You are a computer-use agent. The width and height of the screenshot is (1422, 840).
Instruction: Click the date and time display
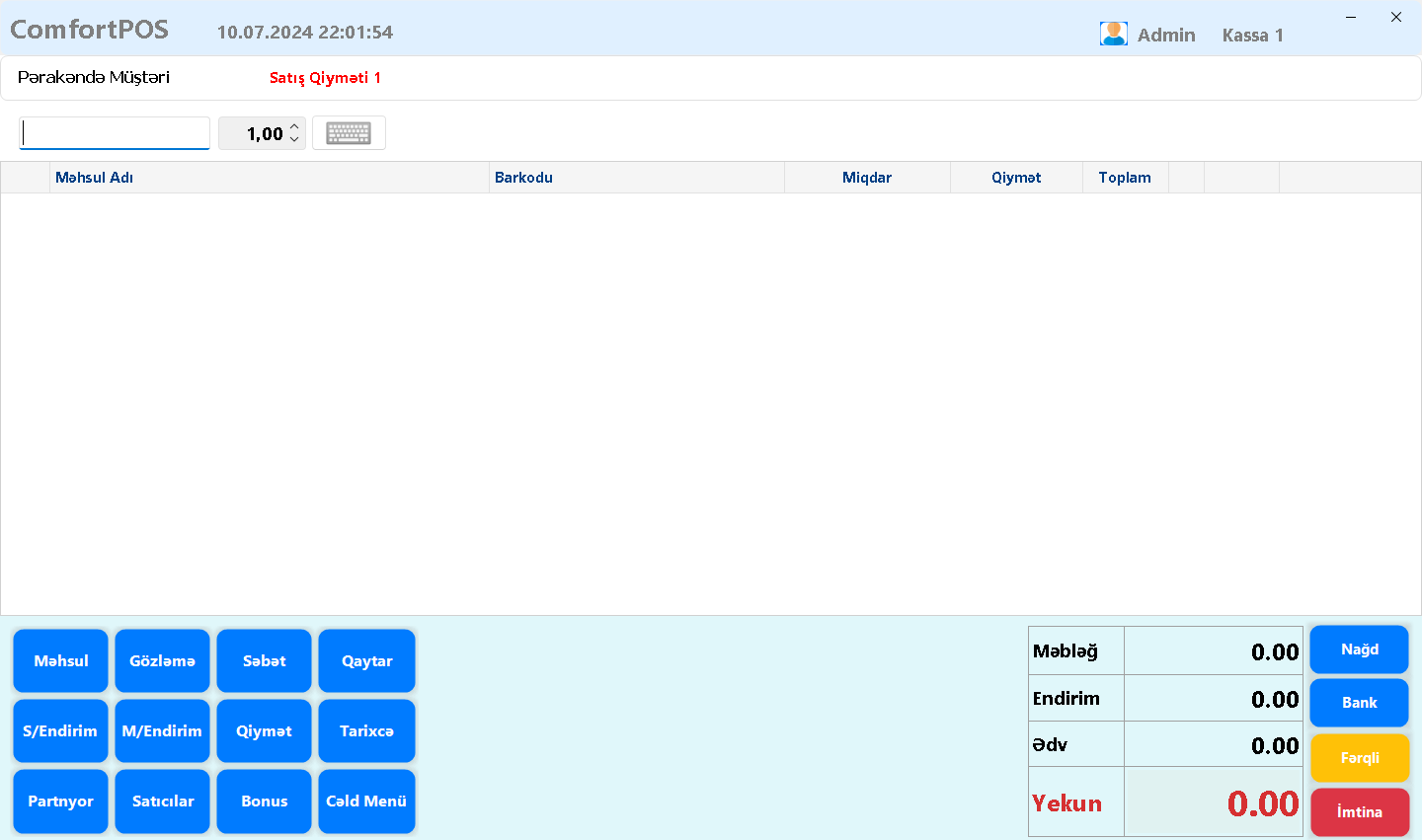pyautogui.click(x=305, y=32)
